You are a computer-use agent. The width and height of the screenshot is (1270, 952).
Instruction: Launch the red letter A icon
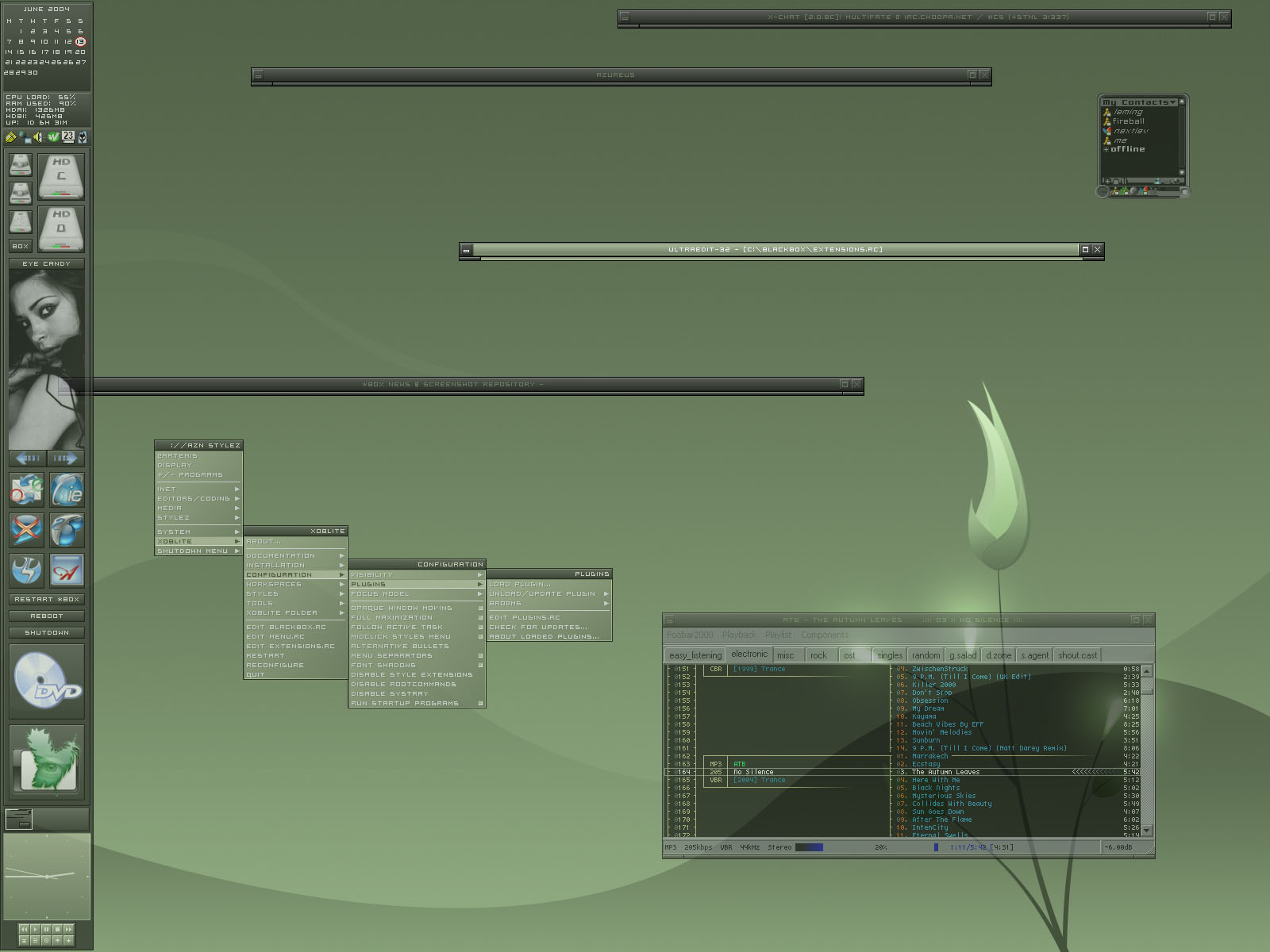pos(67,570)
